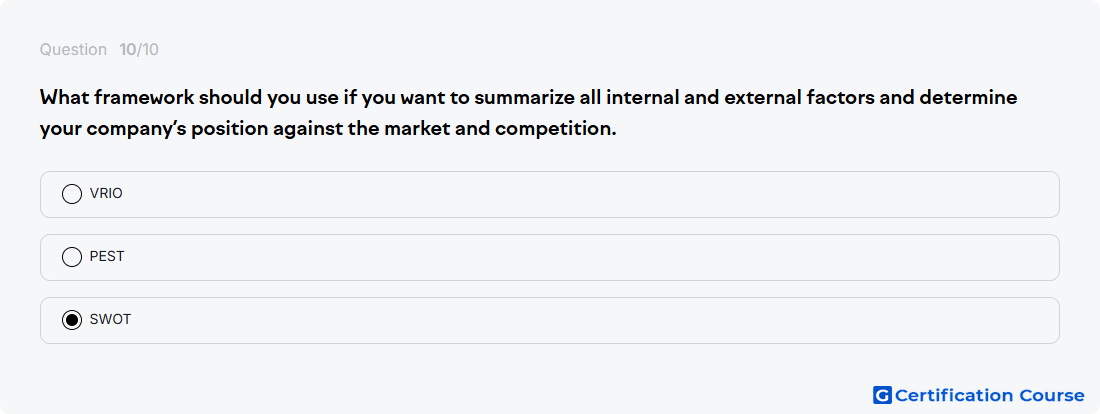Select the PEST radio button

(72, 257)
